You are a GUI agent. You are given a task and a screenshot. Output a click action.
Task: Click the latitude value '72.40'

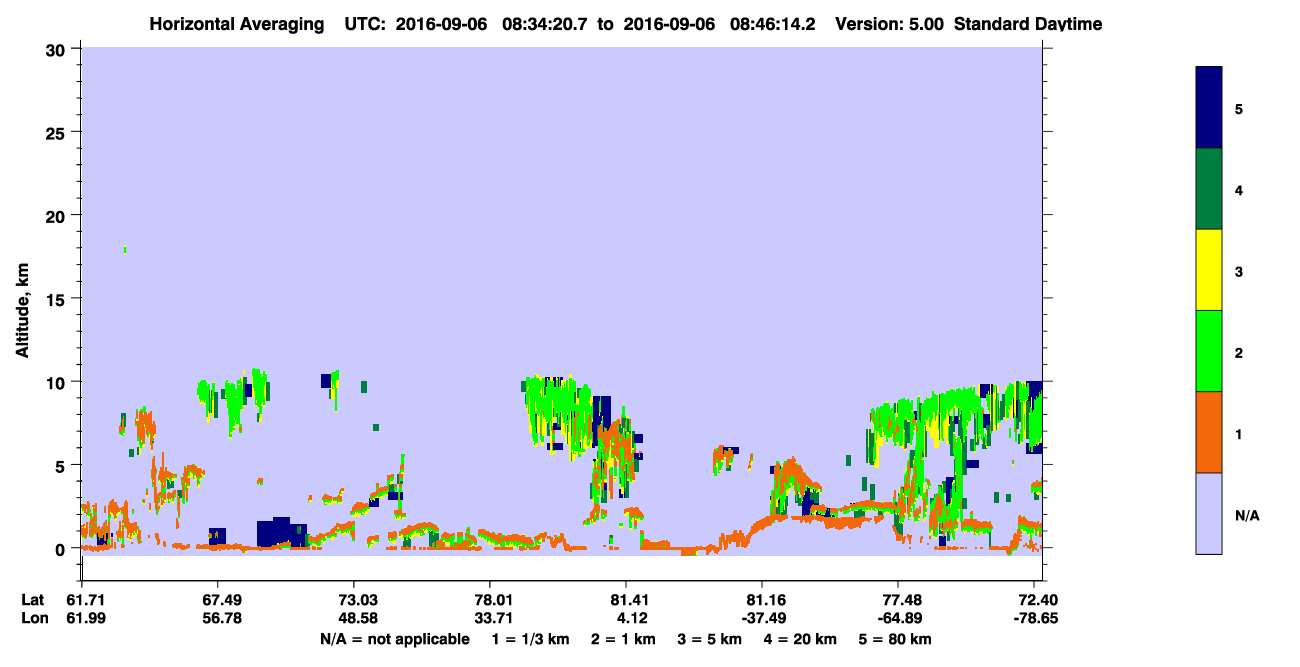tap(1037, 600)
